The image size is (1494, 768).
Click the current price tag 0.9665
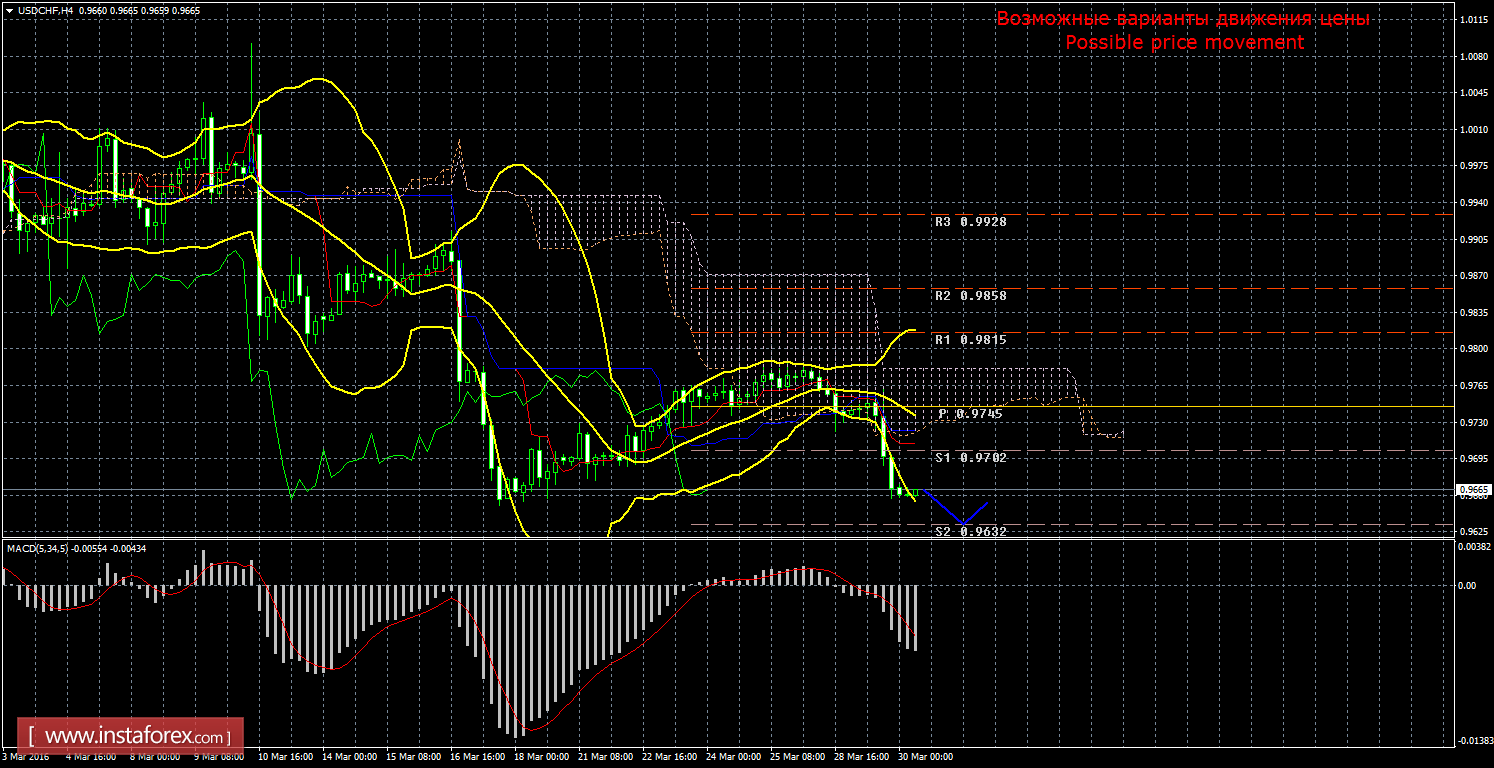pyautogui.click(x=1473, y=490)
